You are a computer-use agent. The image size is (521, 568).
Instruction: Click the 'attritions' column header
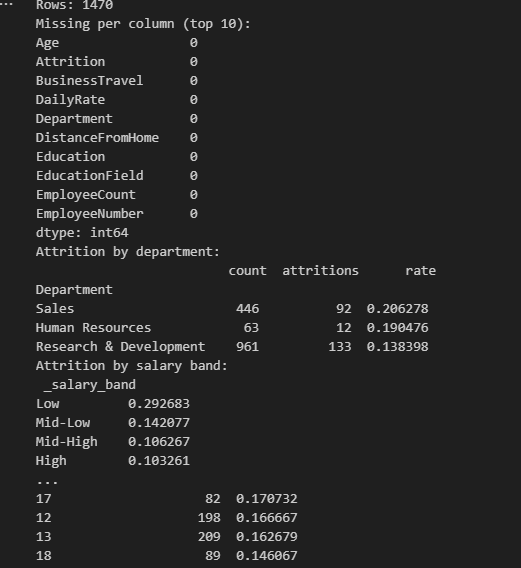point(320,271)
